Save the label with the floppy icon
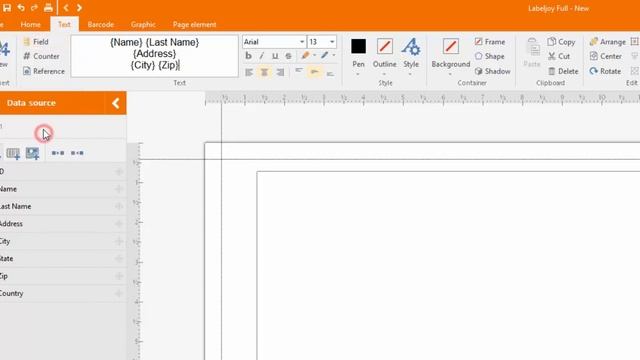Viewport: 640px width, 360px height. point(7,8)
